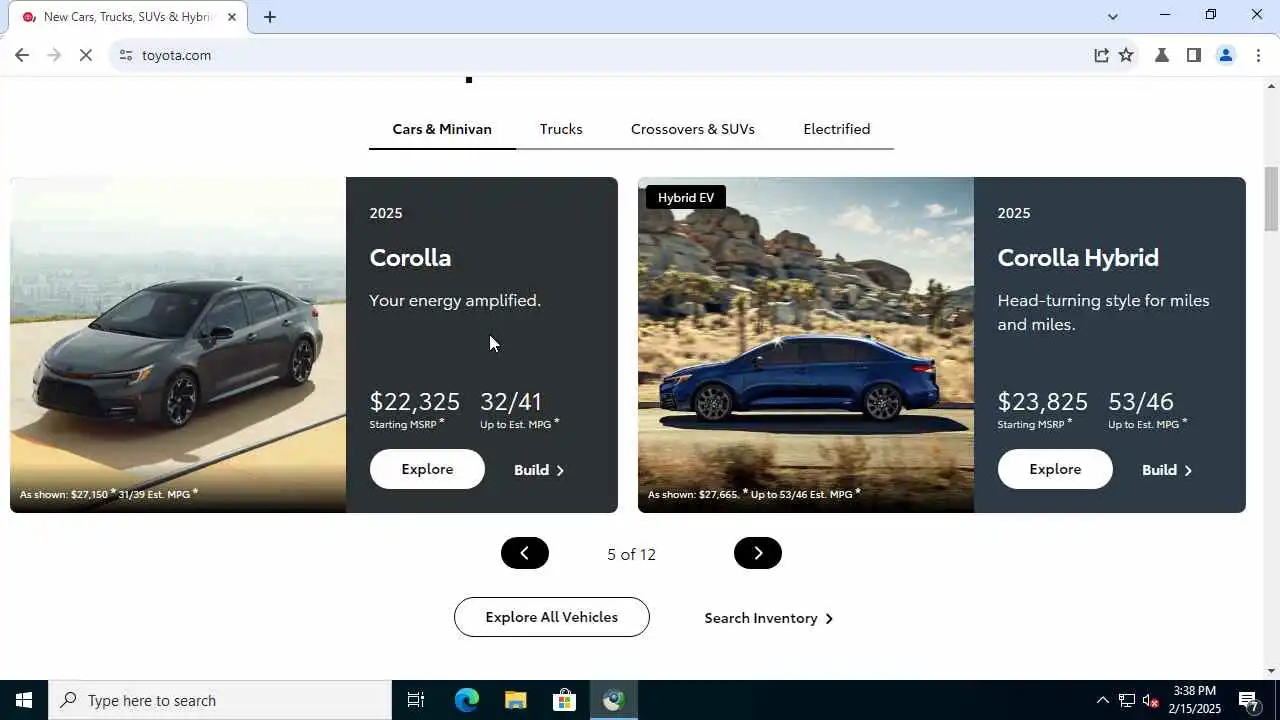Go back to the previous page
This screenshot has height=720, width=1280.
point(22,55)
